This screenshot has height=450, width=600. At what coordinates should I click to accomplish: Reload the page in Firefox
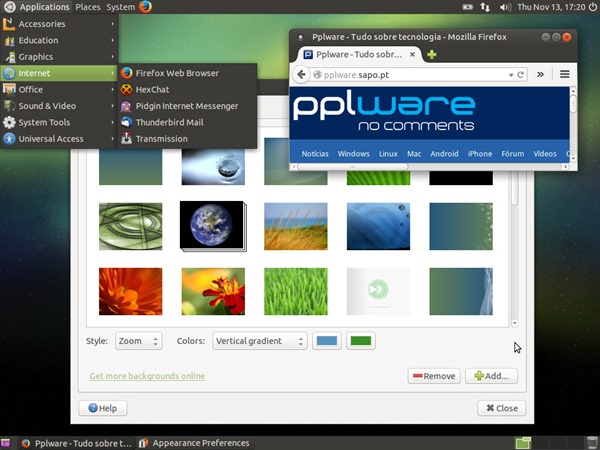(520, 75)
